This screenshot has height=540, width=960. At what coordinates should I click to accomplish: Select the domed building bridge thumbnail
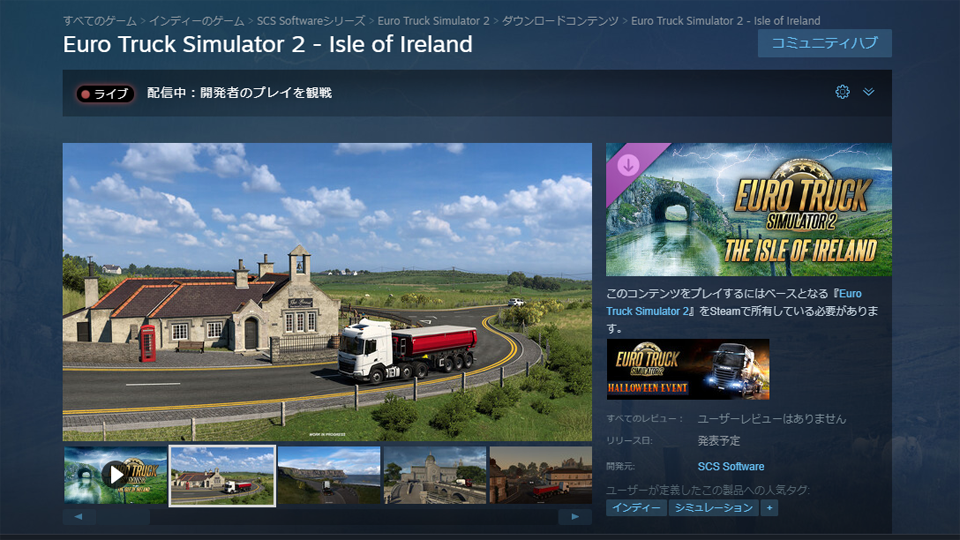(x=435, y=475)
